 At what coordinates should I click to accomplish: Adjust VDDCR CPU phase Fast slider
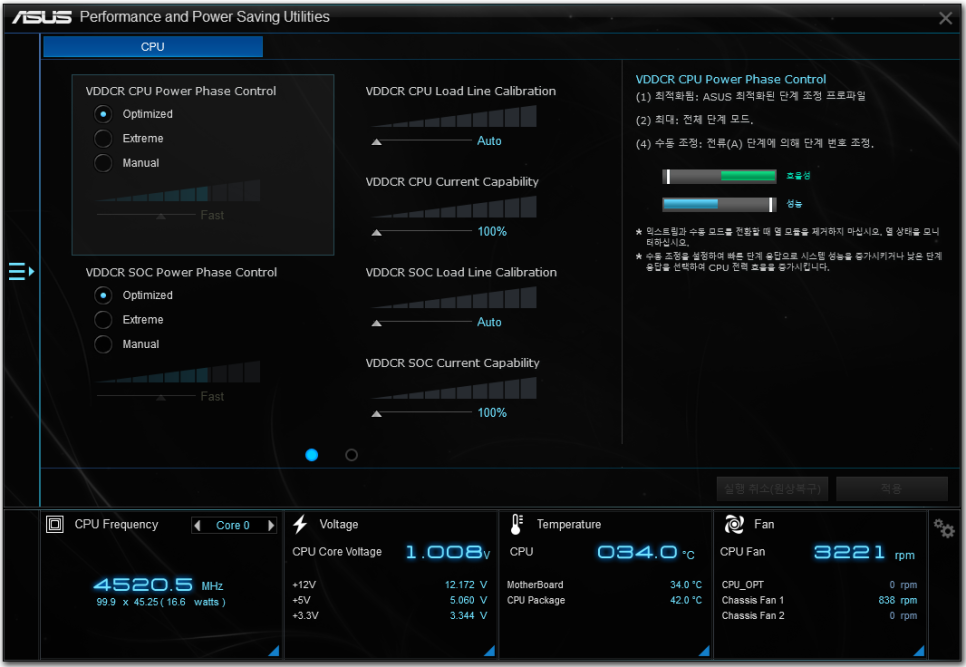coord(147,215)
